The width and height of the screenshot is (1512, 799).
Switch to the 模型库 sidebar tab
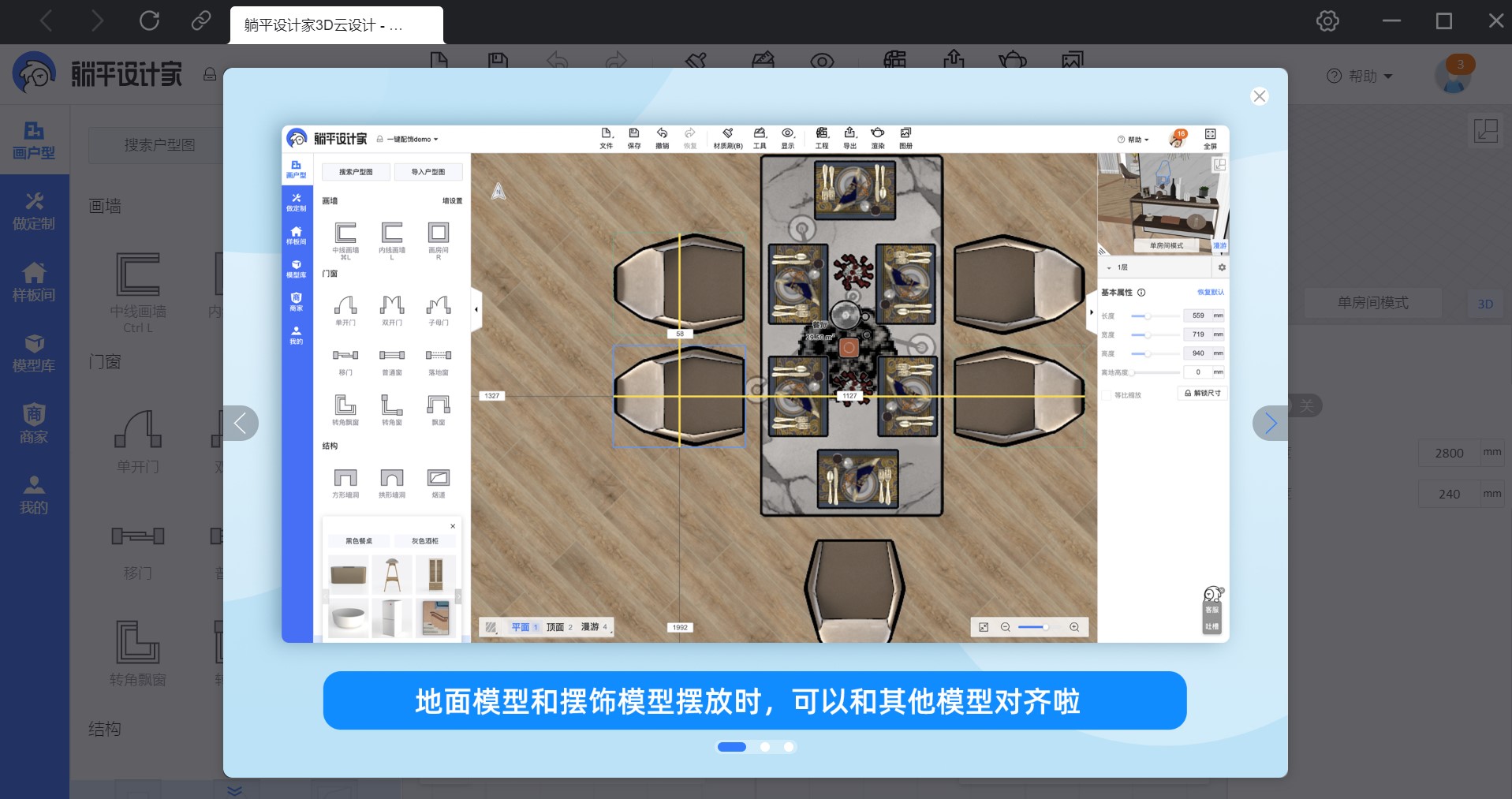click(34, 353)
